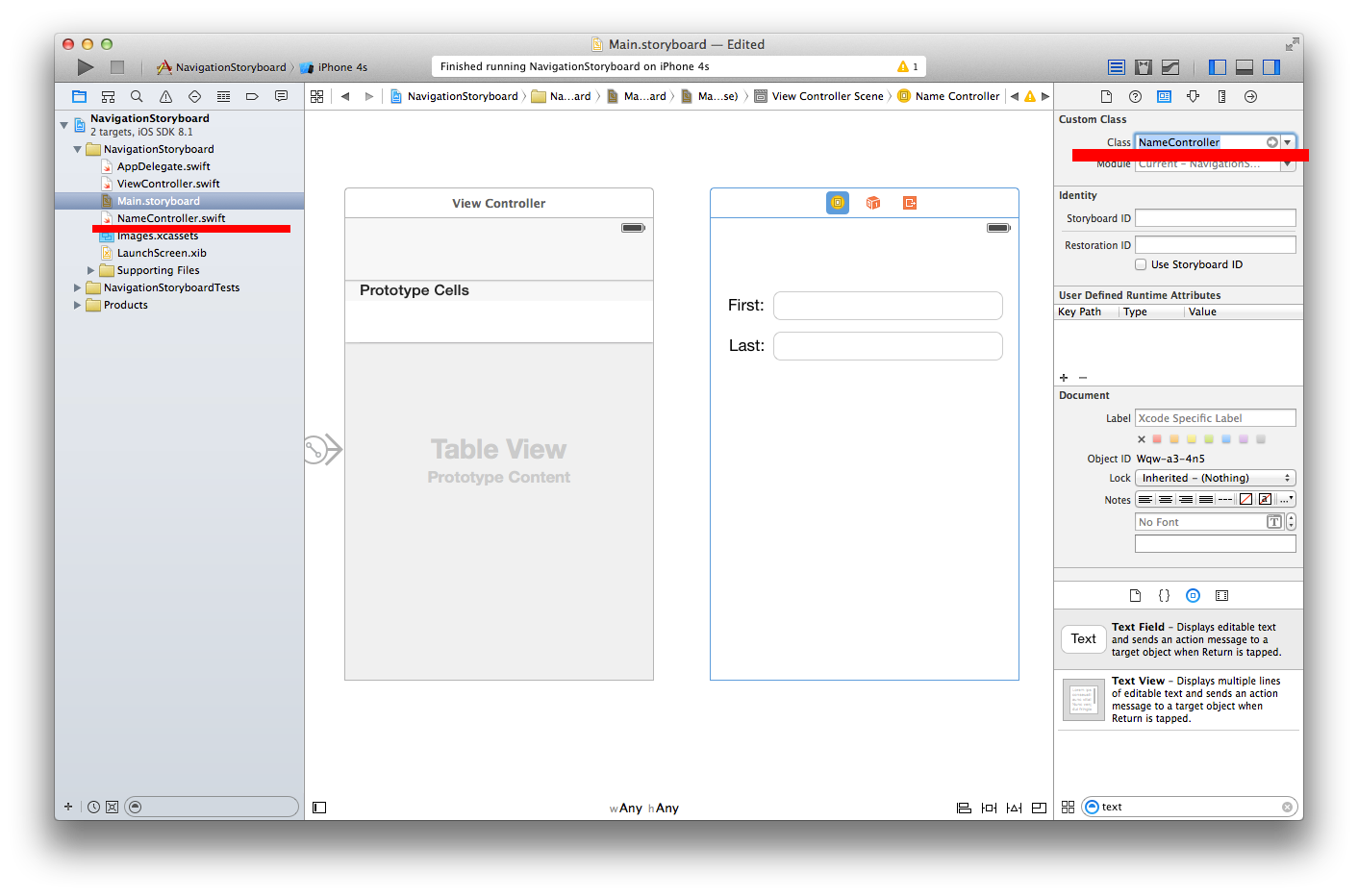
Task: Open the Find navigator
Action: click(137, 96)
